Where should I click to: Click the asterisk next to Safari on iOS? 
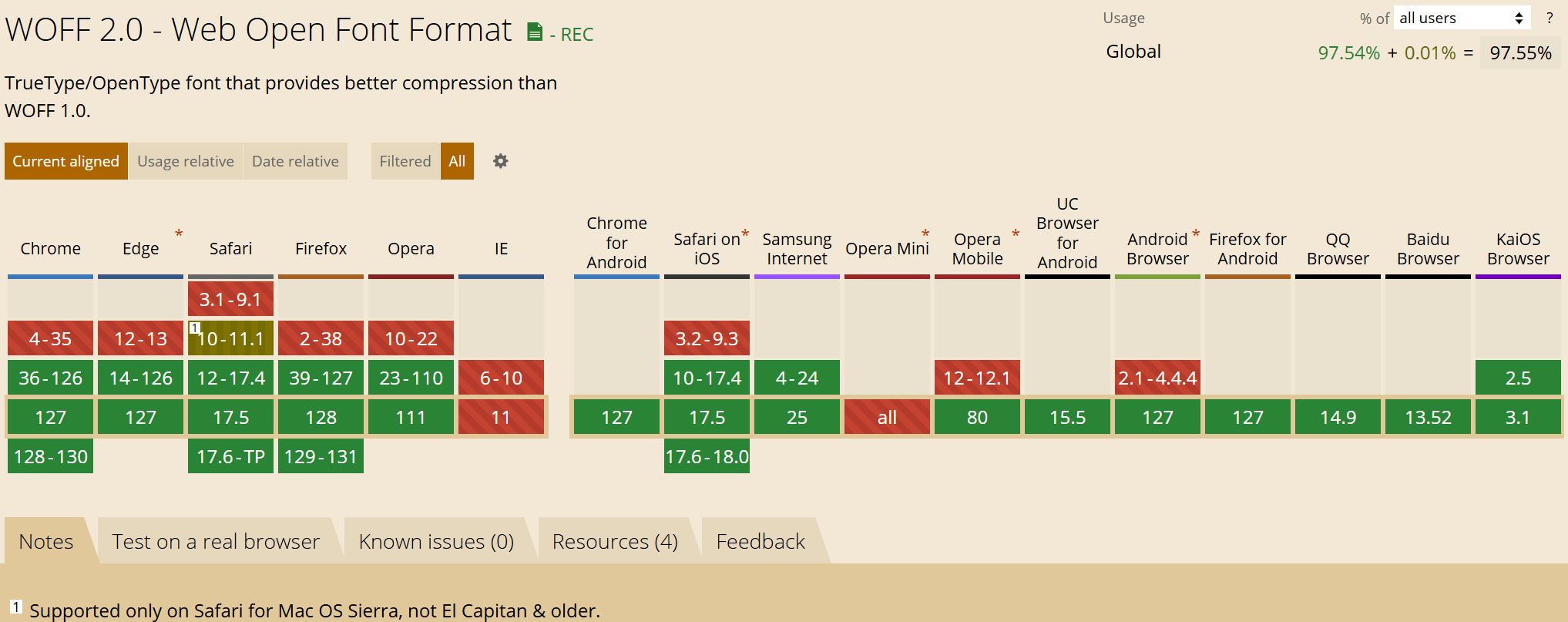click(745, 233)
